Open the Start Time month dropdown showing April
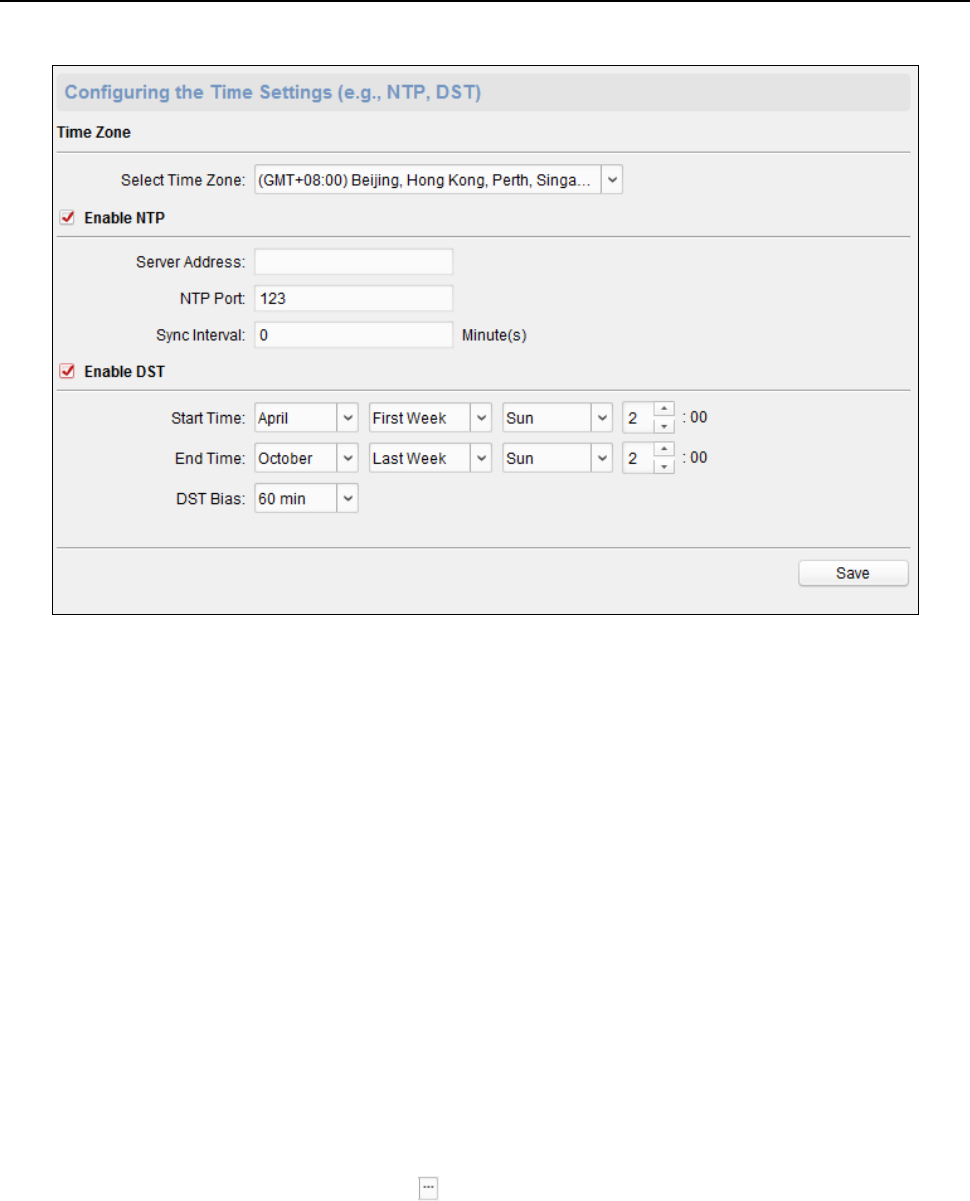The height and width of the screenshot is (1201, 970). 306,418
